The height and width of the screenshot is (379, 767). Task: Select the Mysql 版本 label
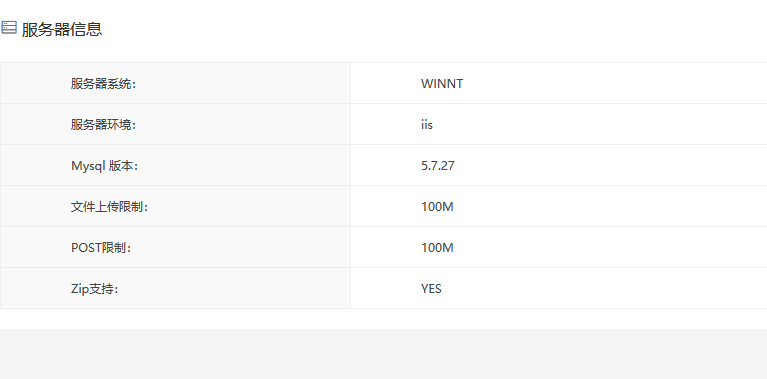tap(105, 166)
